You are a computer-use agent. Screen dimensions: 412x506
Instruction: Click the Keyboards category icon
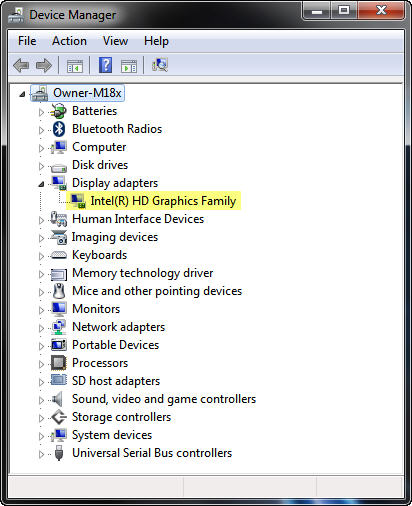pyautogui.click(x=59, y=255)
